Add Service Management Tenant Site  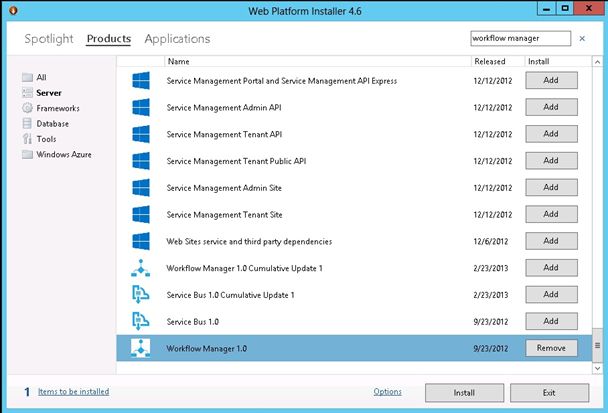(551, 214)
